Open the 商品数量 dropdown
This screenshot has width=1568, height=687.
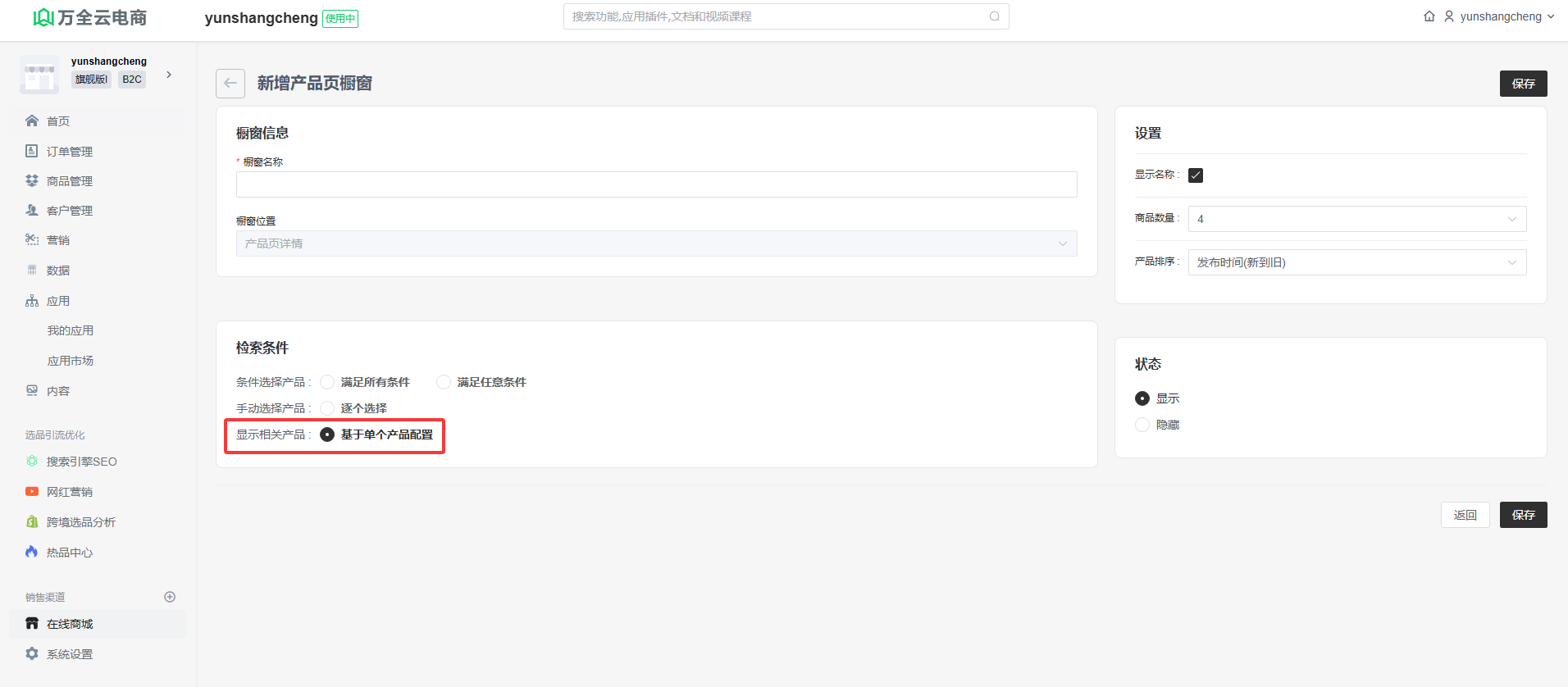(x=1356, y=219)
